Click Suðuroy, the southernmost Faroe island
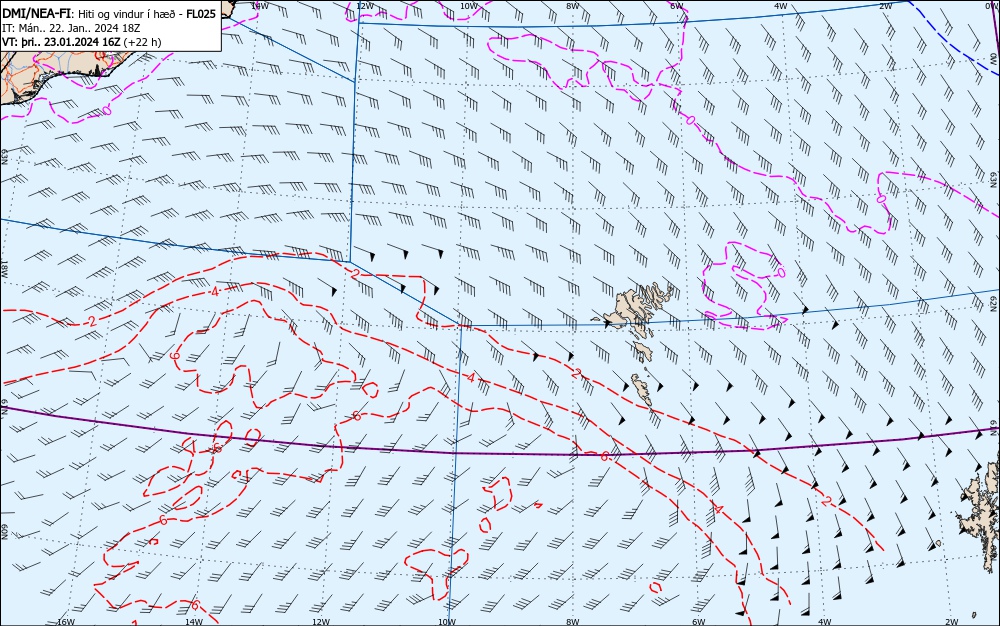Viewport: 1000px width, 626px height. tap(642, 389)
